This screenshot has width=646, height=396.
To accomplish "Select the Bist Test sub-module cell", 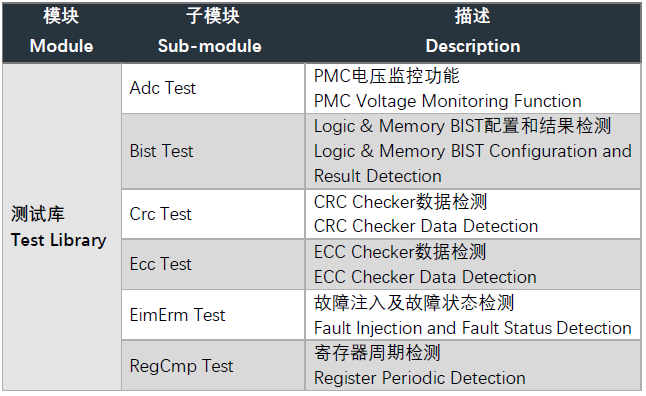I will pyautogui.click(x=213, y=151).
